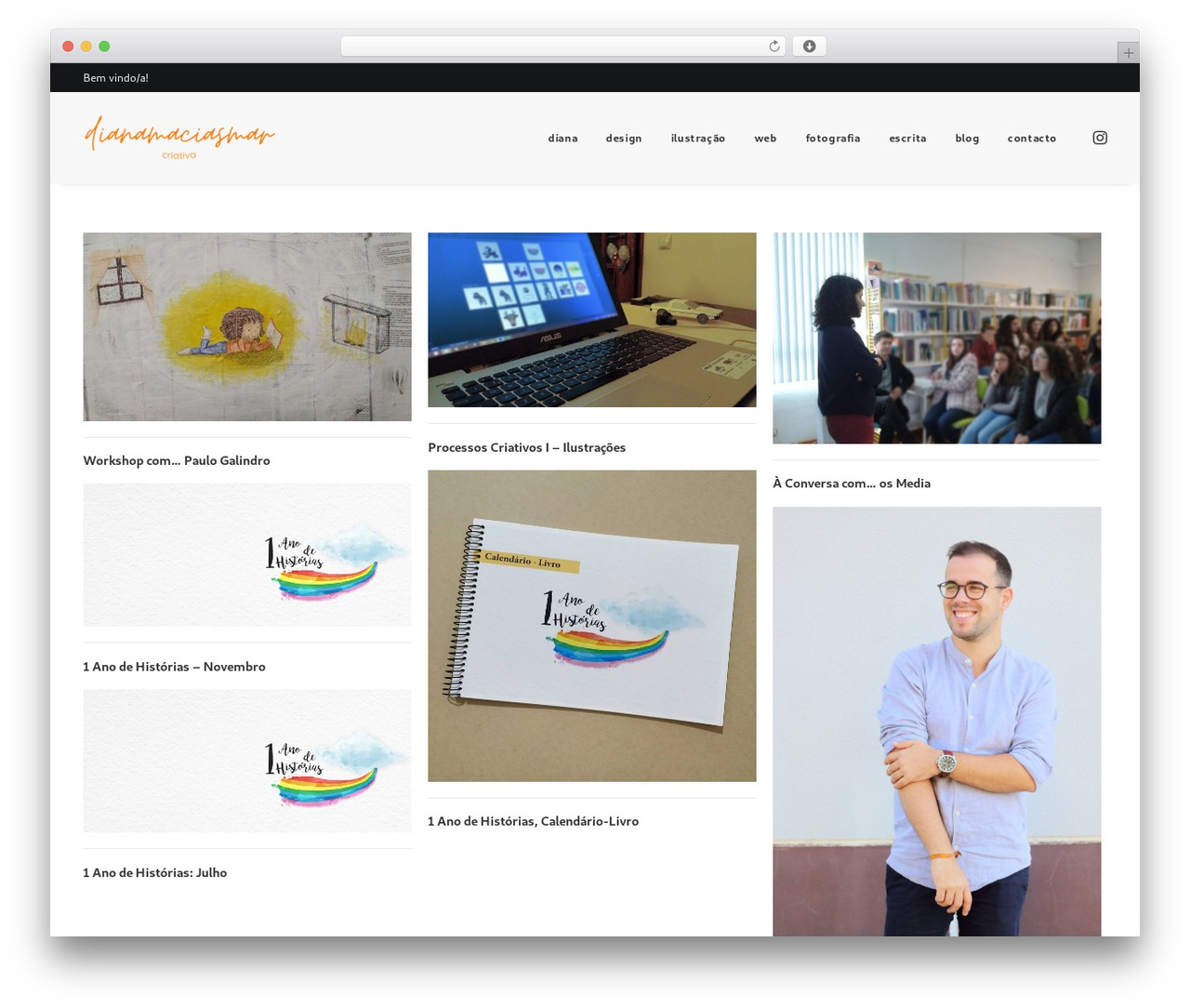Click the girl reading illustration thumbnail
The image size is (1190, 1008).
click(247, 326)
